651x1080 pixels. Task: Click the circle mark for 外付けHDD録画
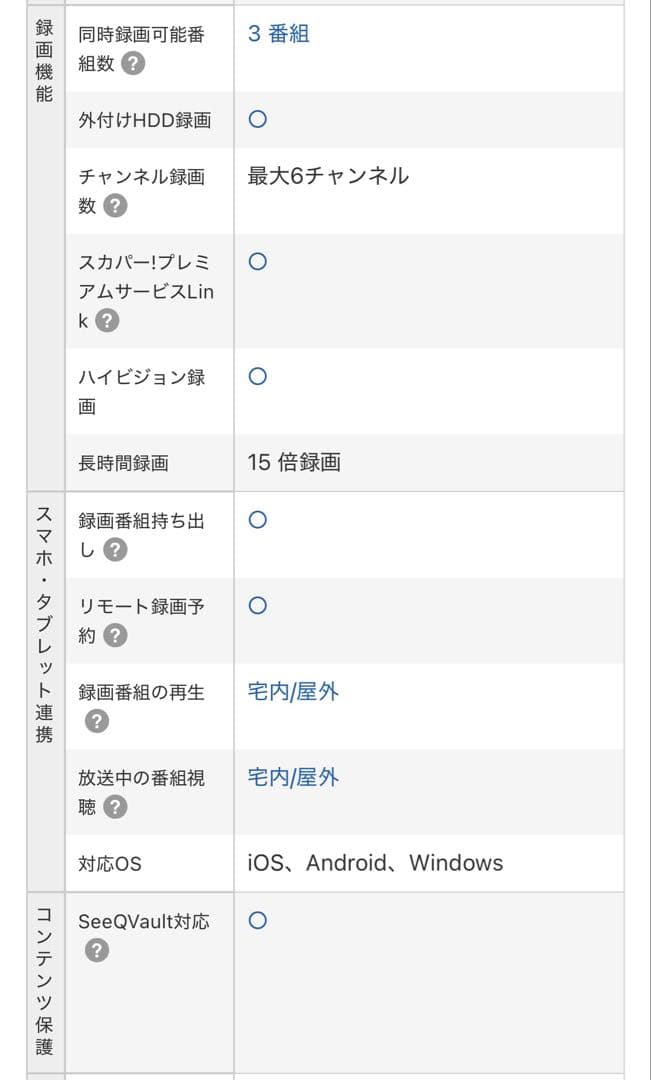pyautogui.click(x=257, y=120)
